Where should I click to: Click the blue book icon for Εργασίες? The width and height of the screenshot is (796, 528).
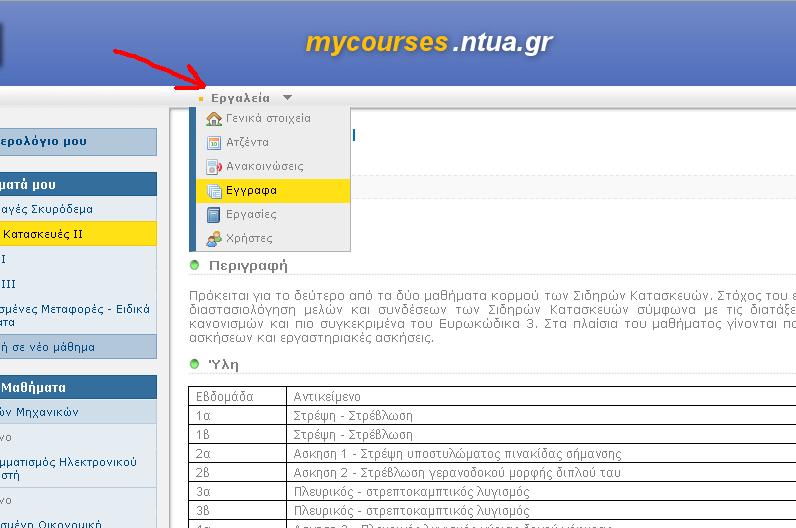pyautogui.click(x=213, y=215)
